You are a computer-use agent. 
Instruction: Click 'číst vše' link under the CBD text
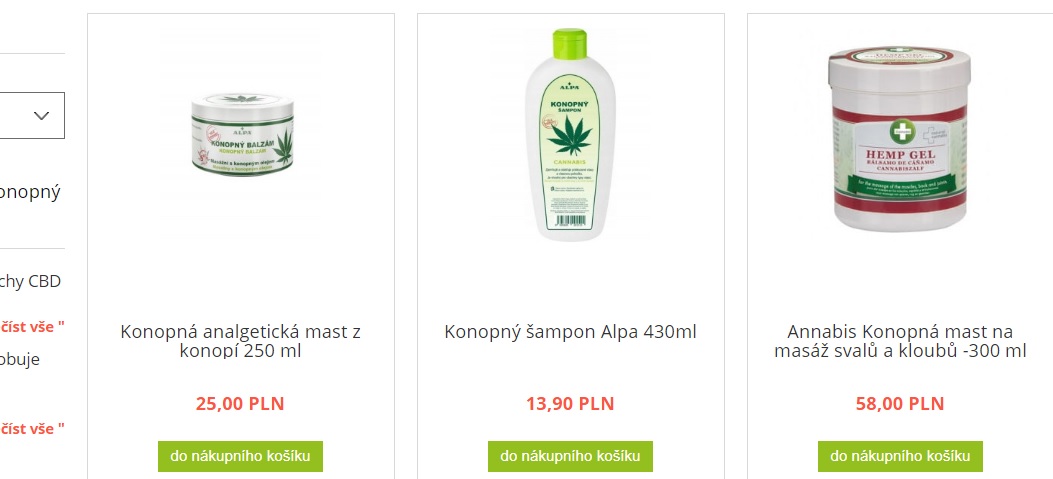pos(32,327)
